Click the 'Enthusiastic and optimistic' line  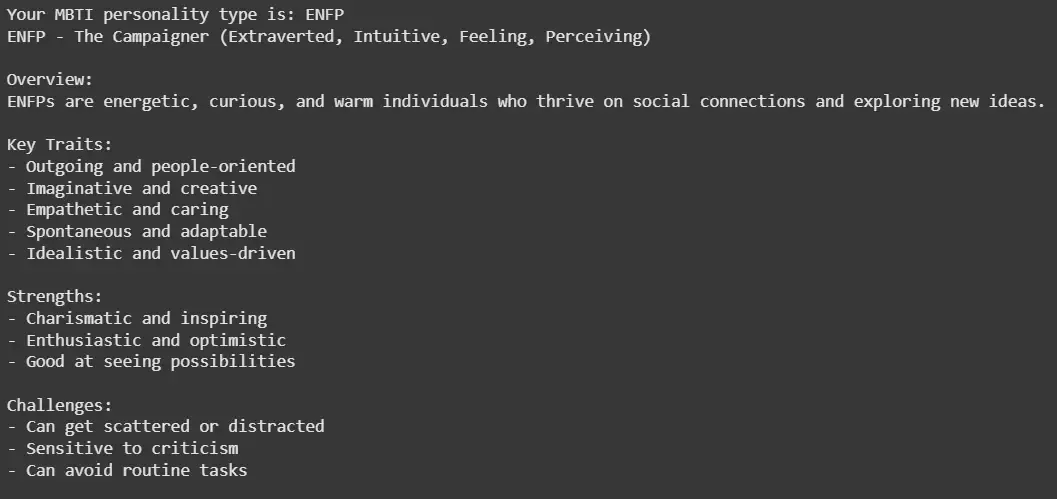pos(146,340)
